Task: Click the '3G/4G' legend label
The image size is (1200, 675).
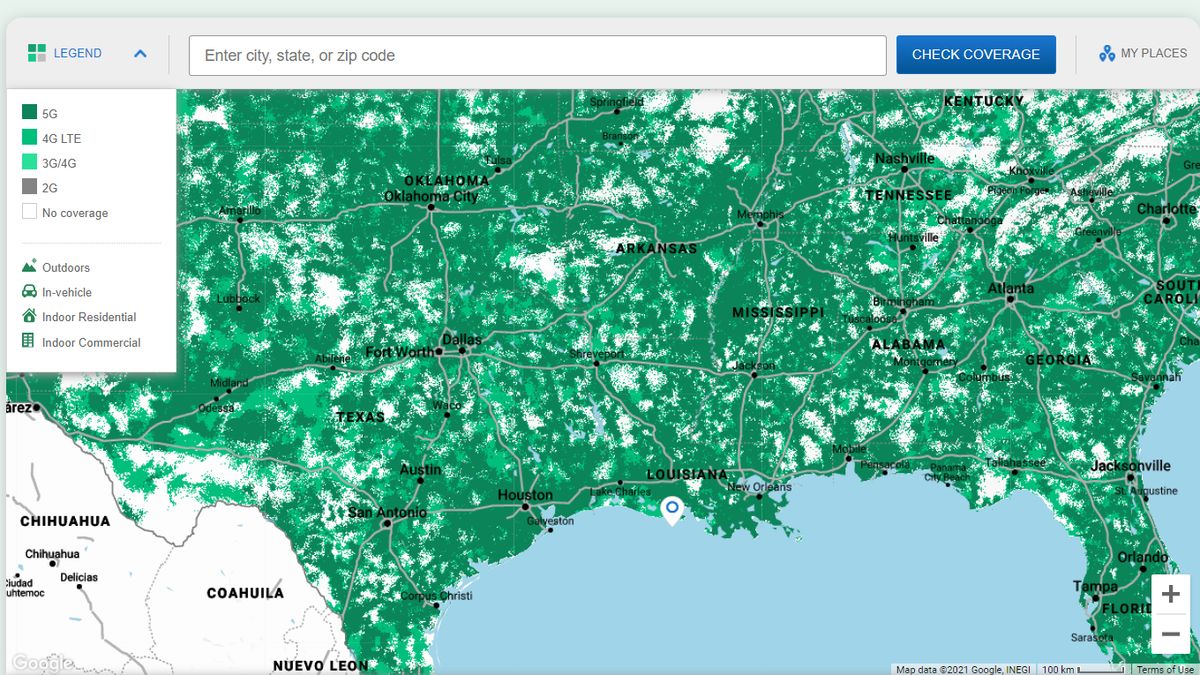Action: click(x=59, y=163)
